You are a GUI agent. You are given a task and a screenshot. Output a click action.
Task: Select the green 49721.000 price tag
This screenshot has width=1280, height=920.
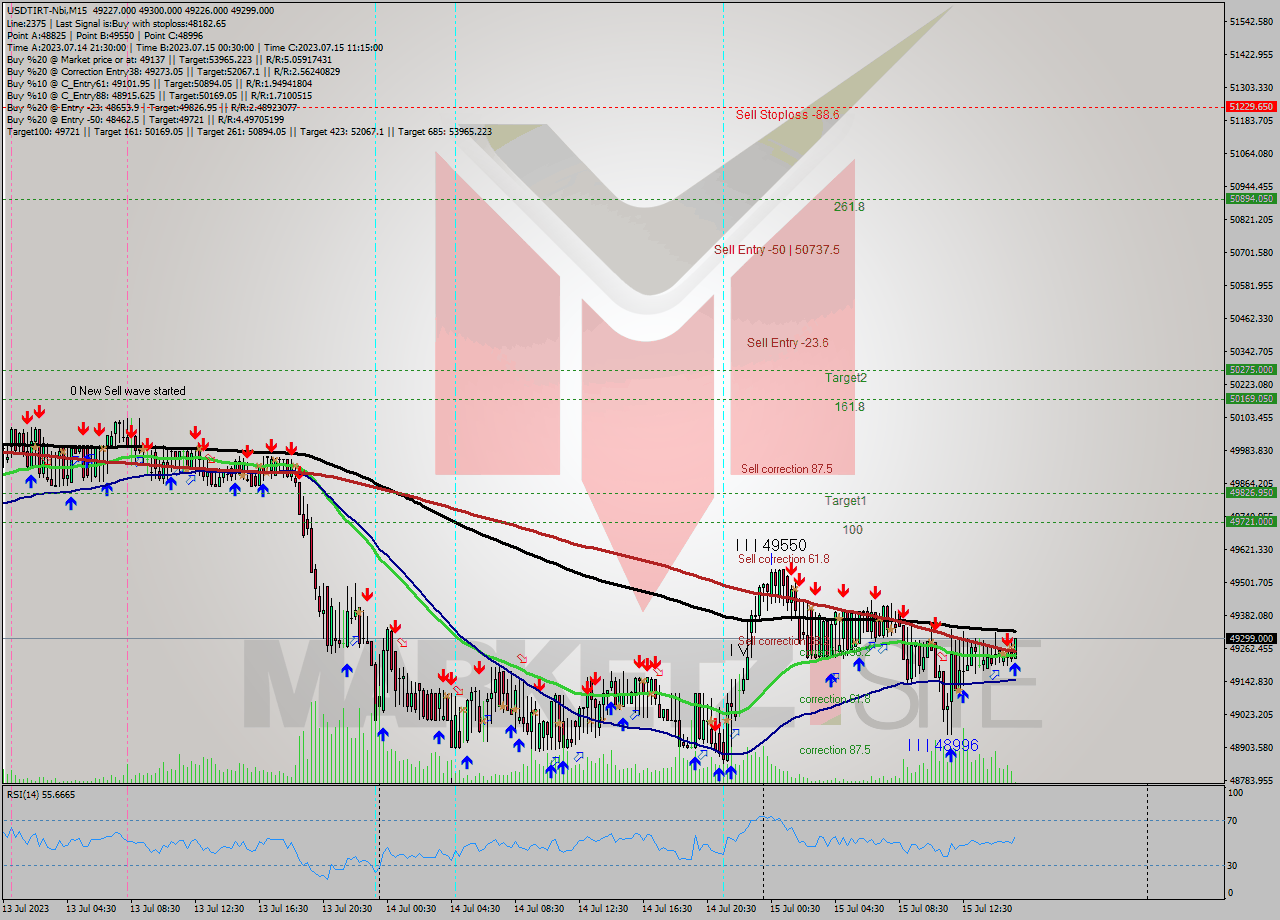click(x=1251, y=521)
